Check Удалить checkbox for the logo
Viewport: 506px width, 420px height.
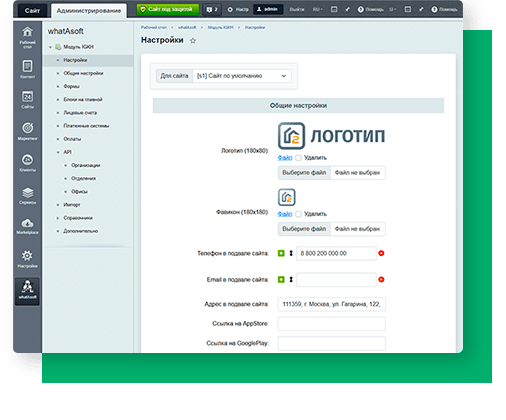pos(298,158)
